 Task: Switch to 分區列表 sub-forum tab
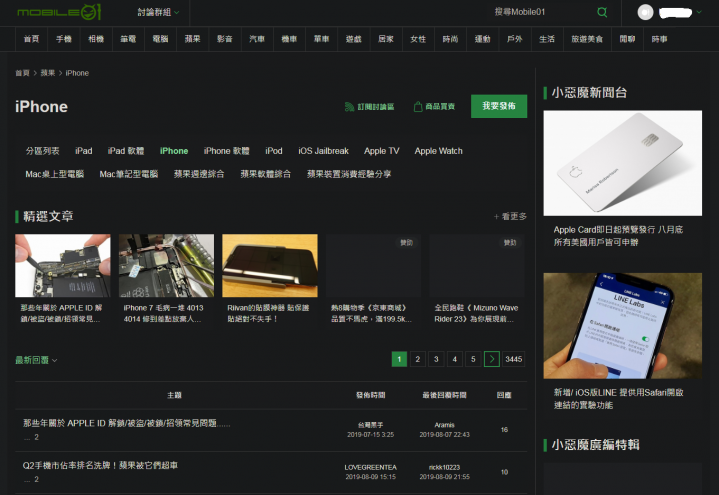tap(43, 151)
